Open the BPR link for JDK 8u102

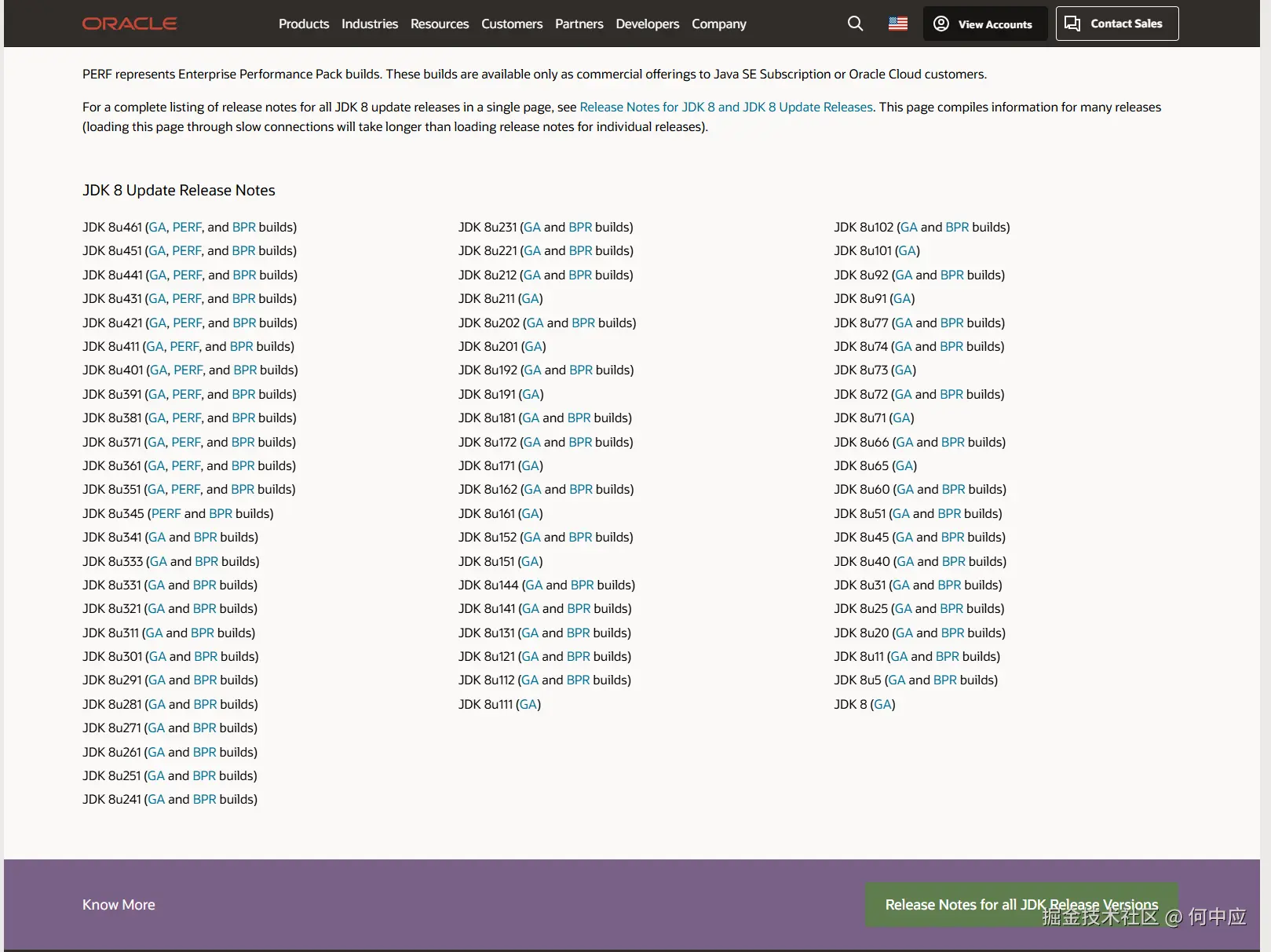pos(958,227)
